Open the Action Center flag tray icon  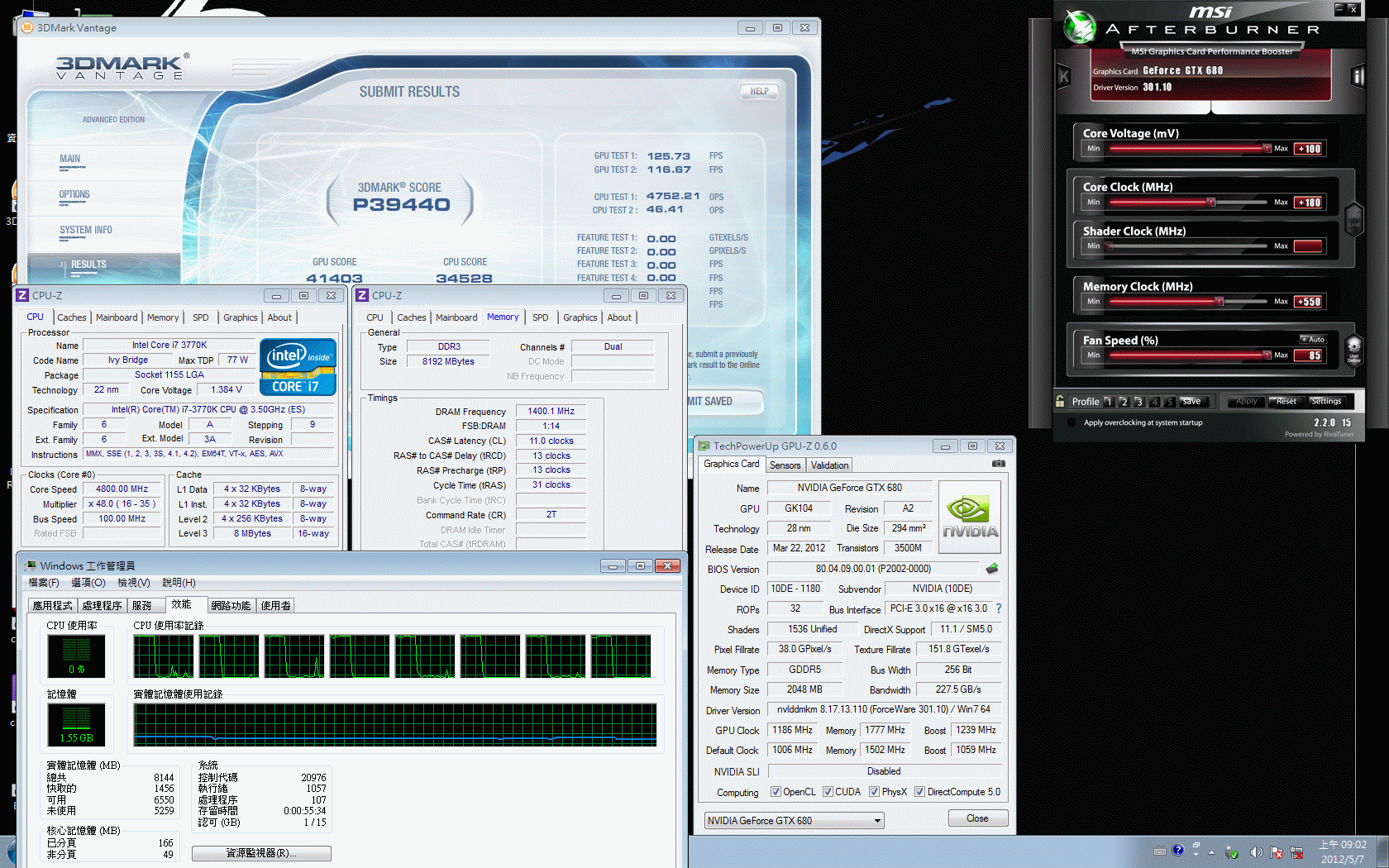click(x=1277, y=852)
